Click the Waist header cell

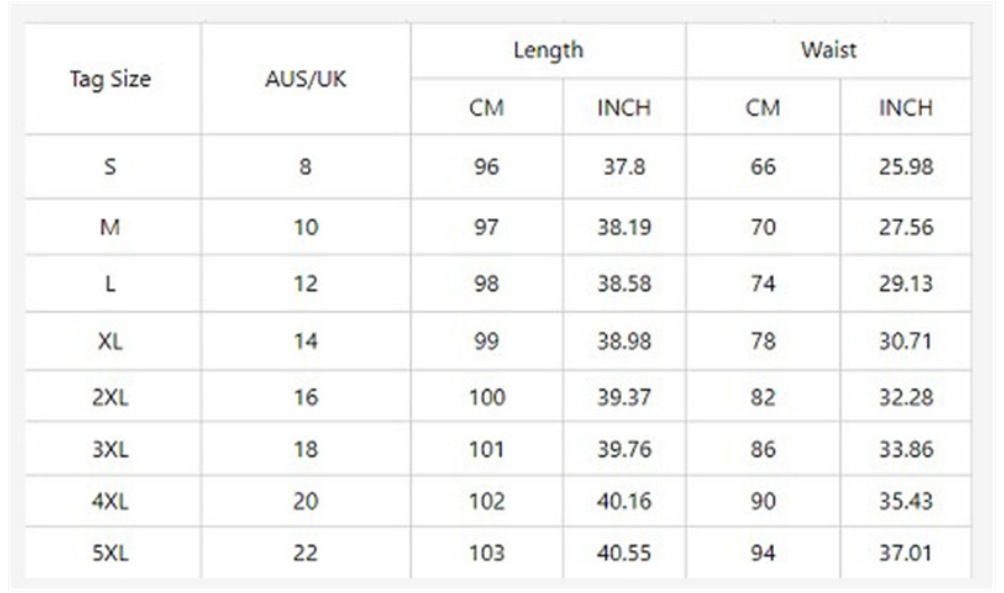[x=828, y=50]
